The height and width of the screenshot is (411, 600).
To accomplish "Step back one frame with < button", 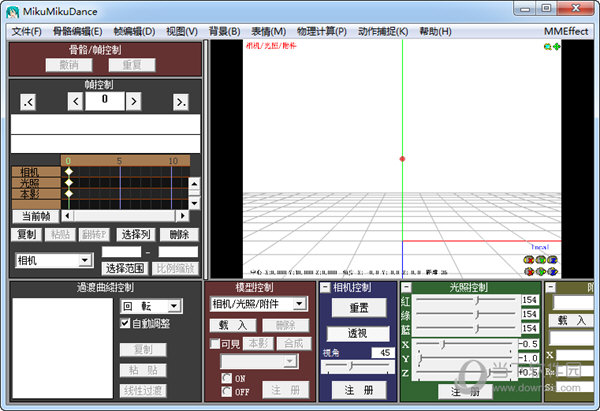I will coord(75,101).
